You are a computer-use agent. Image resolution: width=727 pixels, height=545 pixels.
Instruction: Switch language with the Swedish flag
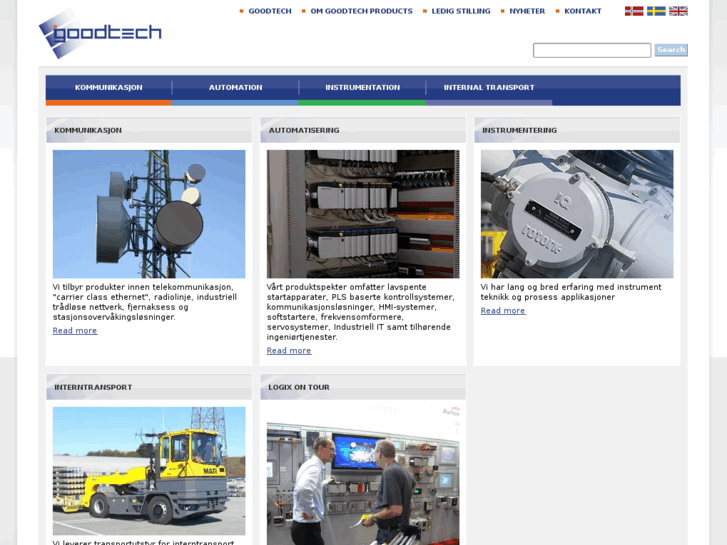click(x=656, y=11)
